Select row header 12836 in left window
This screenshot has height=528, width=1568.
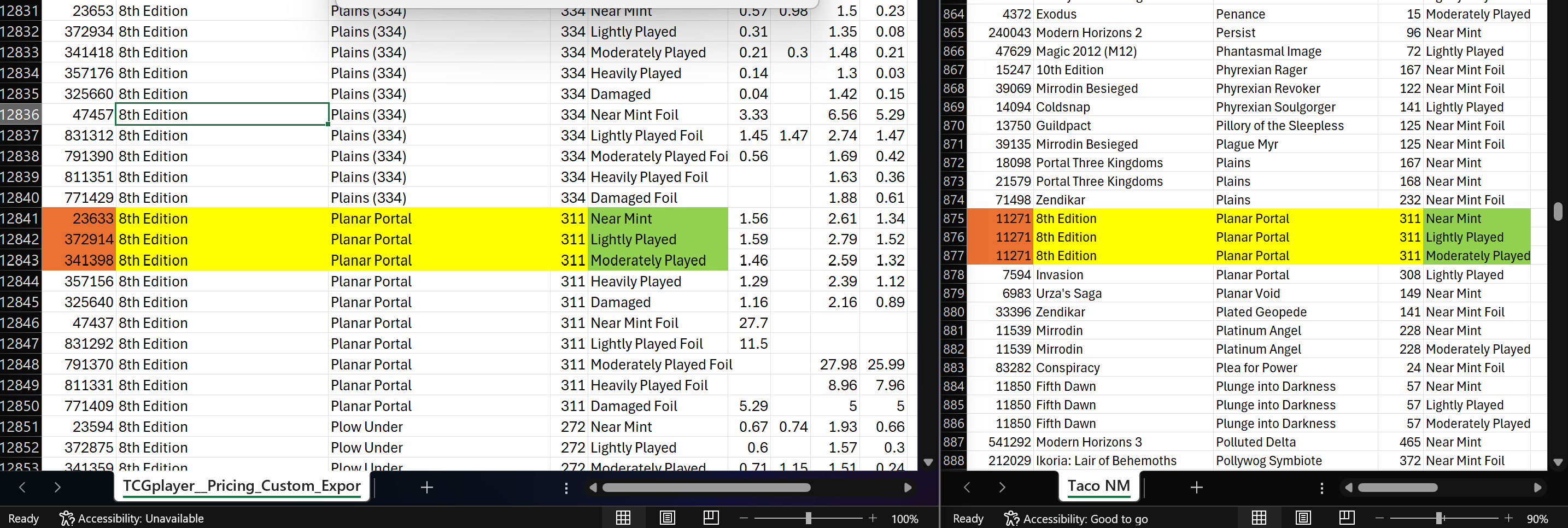tap(20, 114)
